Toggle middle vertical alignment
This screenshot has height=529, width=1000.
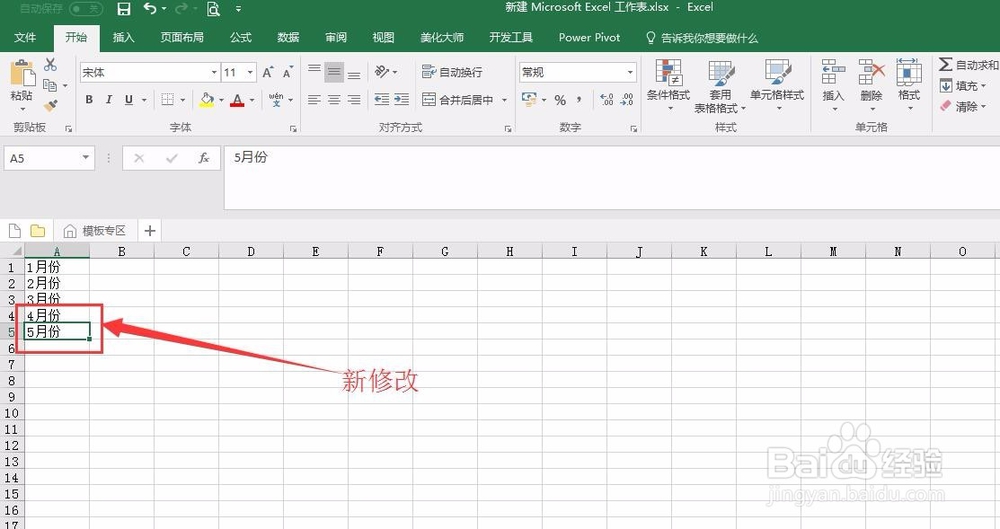coord(334,72)
